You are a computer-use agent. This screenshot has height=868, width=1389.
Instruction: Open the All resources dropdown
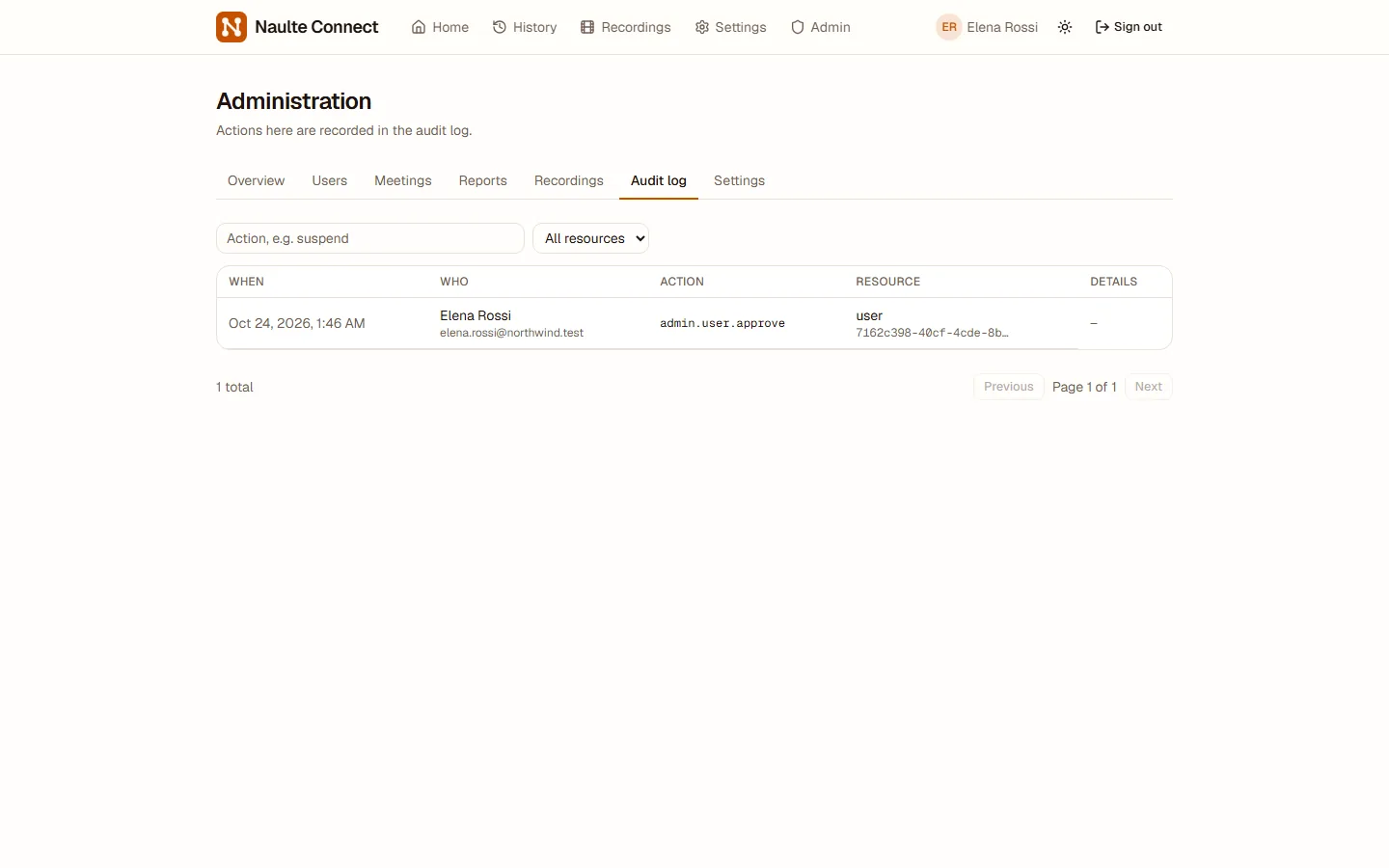[590, 238]
